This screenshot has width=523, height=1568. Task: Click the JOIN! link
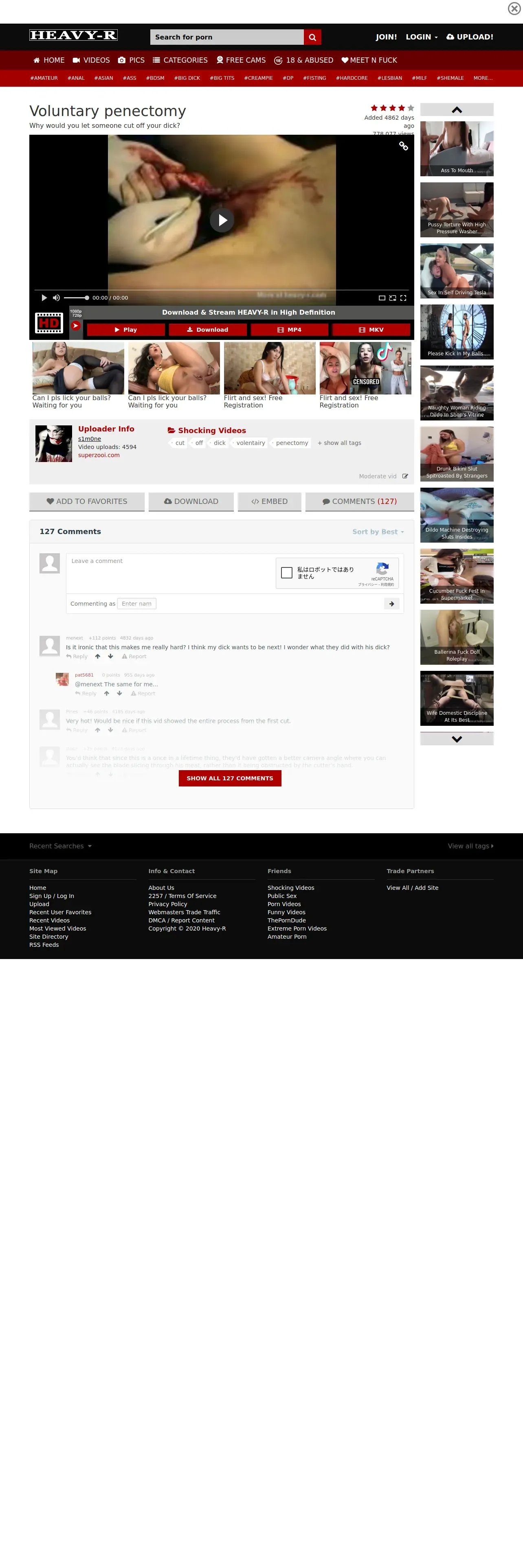point(386,37)
